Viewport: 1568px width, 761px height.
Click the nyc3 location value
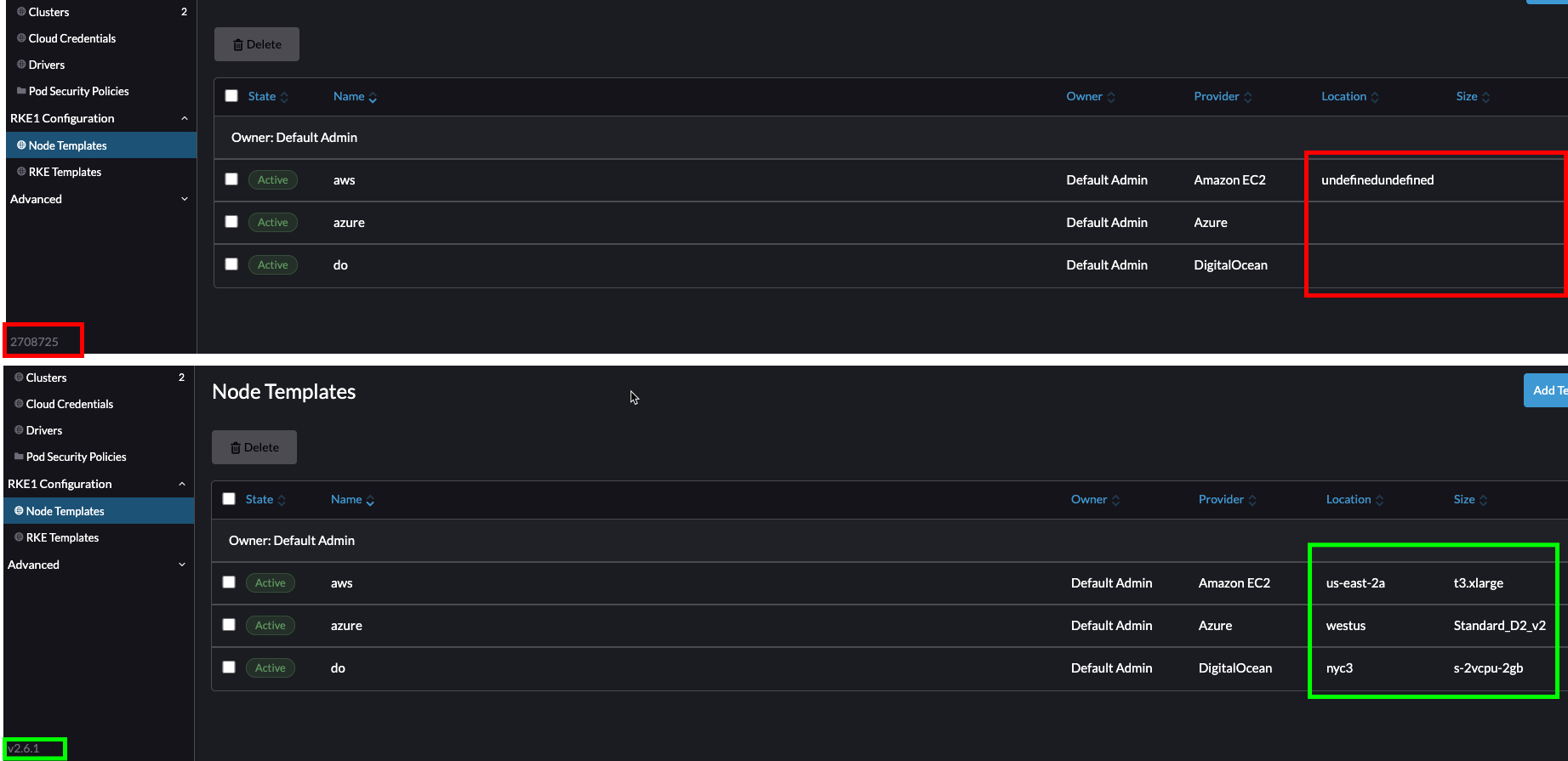(x=1339, y=668)
